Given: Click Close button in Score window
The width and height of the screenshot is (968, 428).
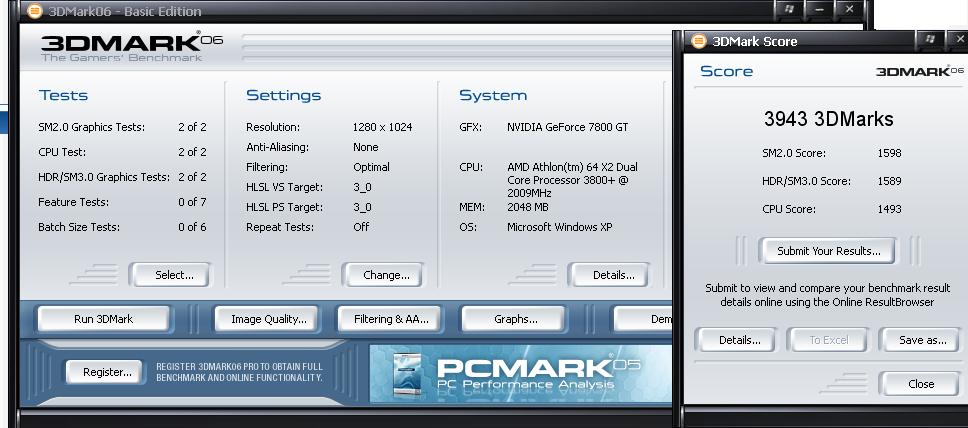Looking at the screenshot, I should [x=920, y=384].
